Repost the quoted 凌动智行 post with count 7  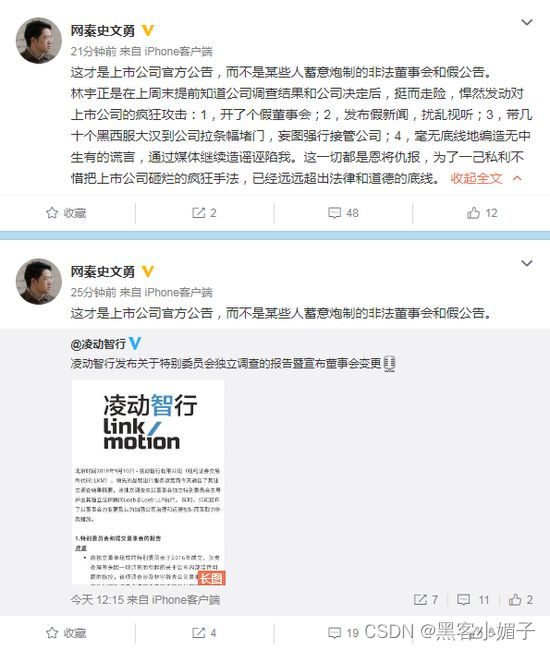(x=426, y=599)
